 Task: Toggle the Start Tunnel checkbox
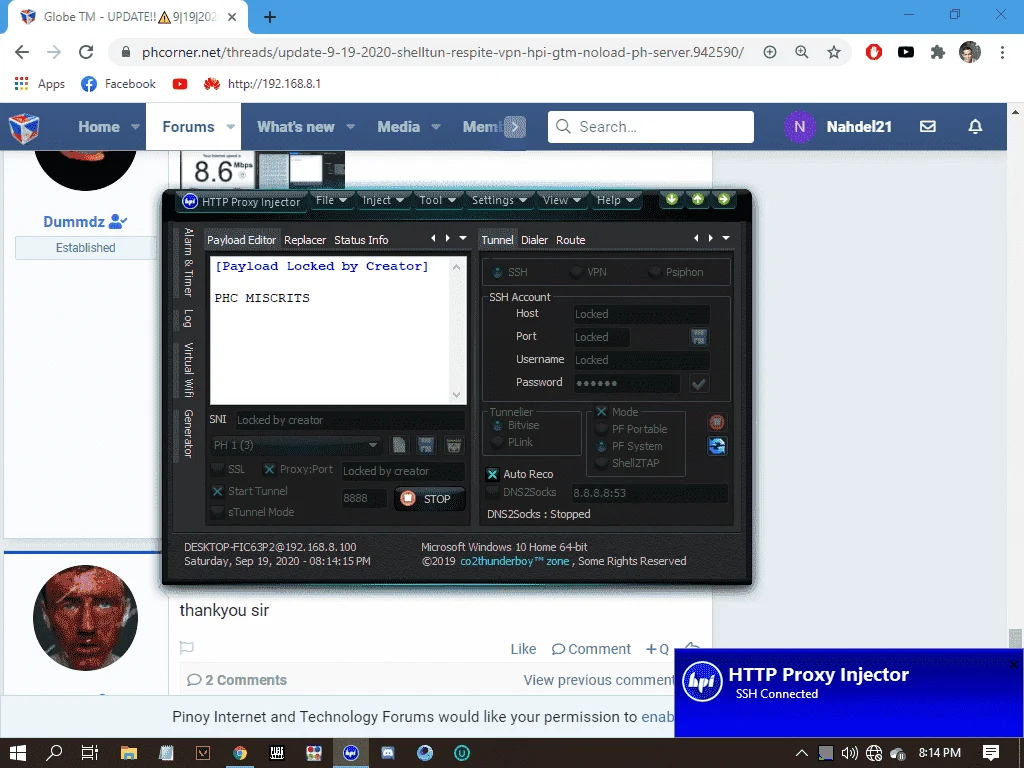click(x=217, y=491)
